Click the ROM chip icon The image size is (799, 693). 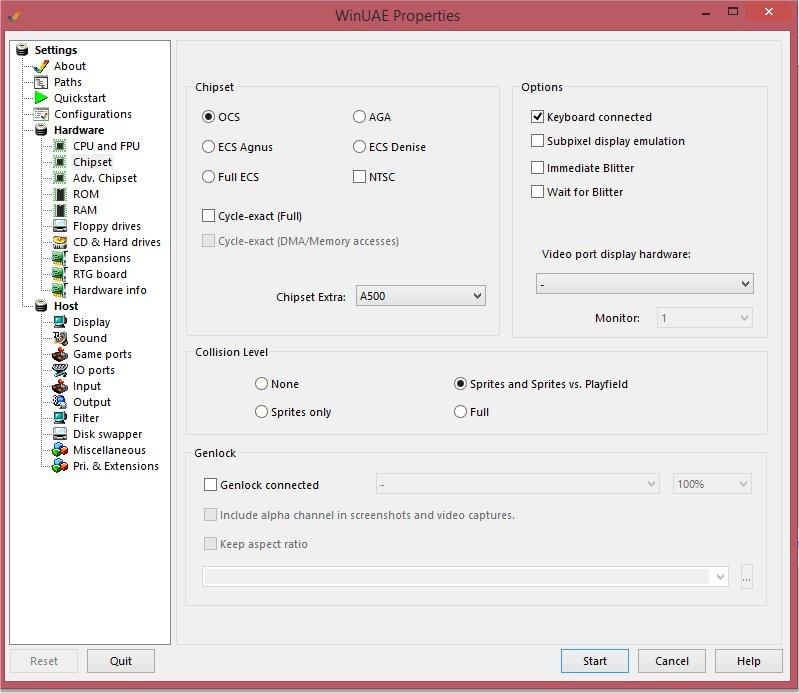pos(60,194)
